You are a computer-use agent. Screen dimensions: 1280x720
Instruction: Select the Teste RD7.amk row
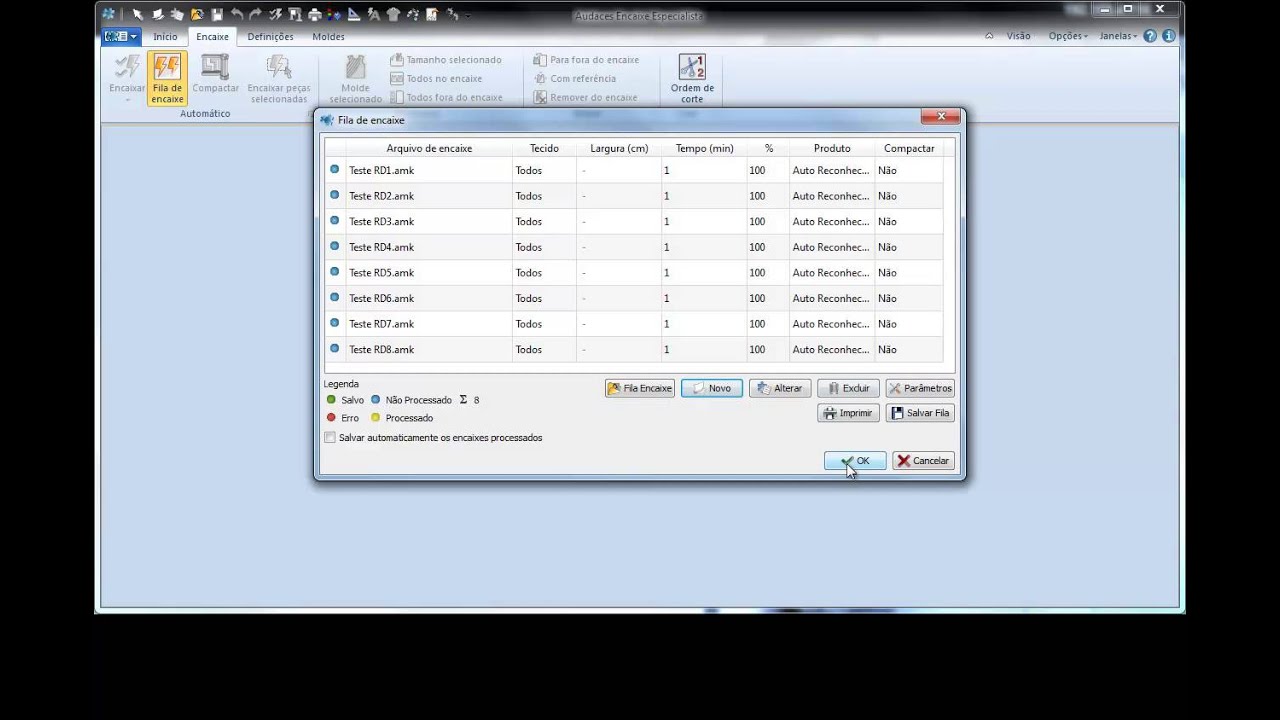pos(634,324)
